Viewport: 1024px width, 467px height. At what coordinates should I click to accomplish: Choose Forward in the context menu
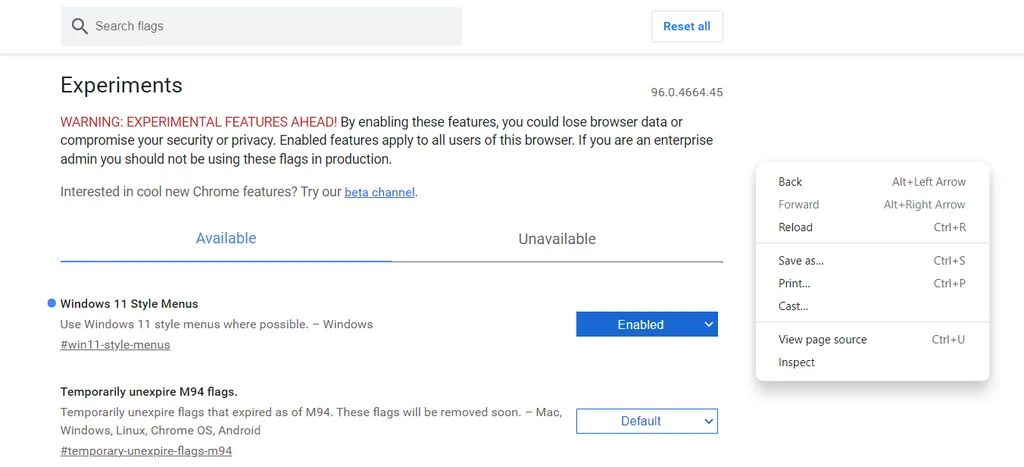tap(872, 204)
